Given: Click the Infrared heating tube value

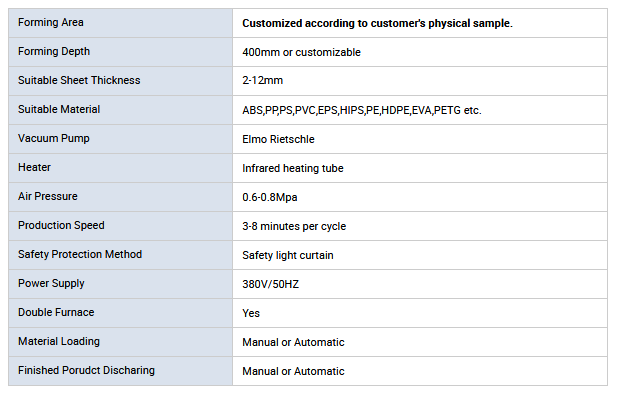Looking at the screenshot, I should click(x=293, y=168).
